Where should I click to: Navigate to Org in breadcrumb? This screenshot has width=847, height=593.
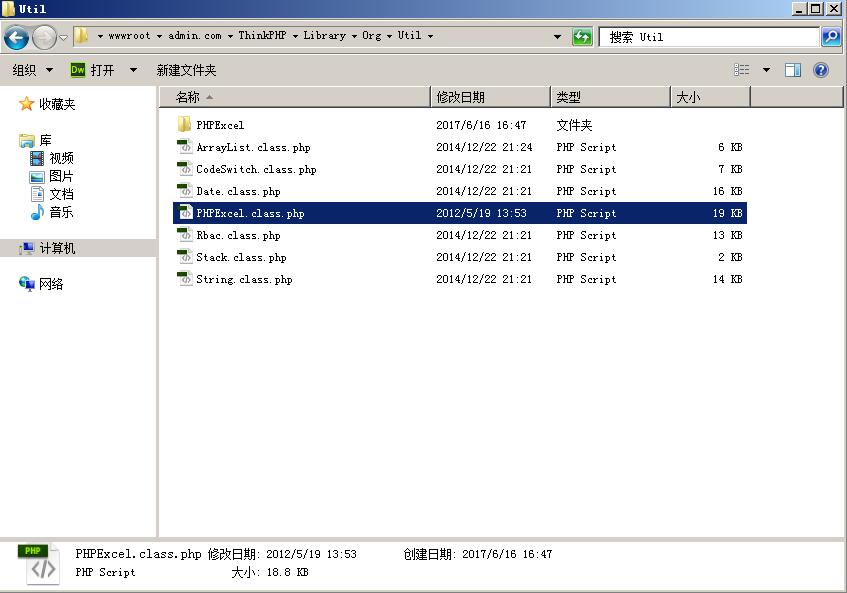372,36
